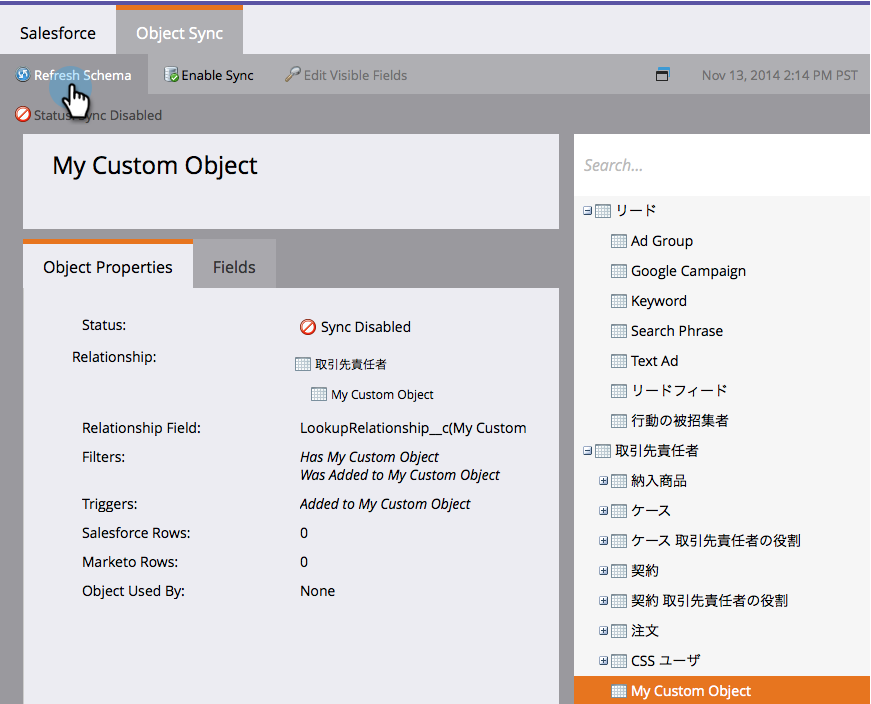Click Edit Visible Fields
The width and height of the screenshot is (871, 704).
pyautogui.click(x=347, y=74)
